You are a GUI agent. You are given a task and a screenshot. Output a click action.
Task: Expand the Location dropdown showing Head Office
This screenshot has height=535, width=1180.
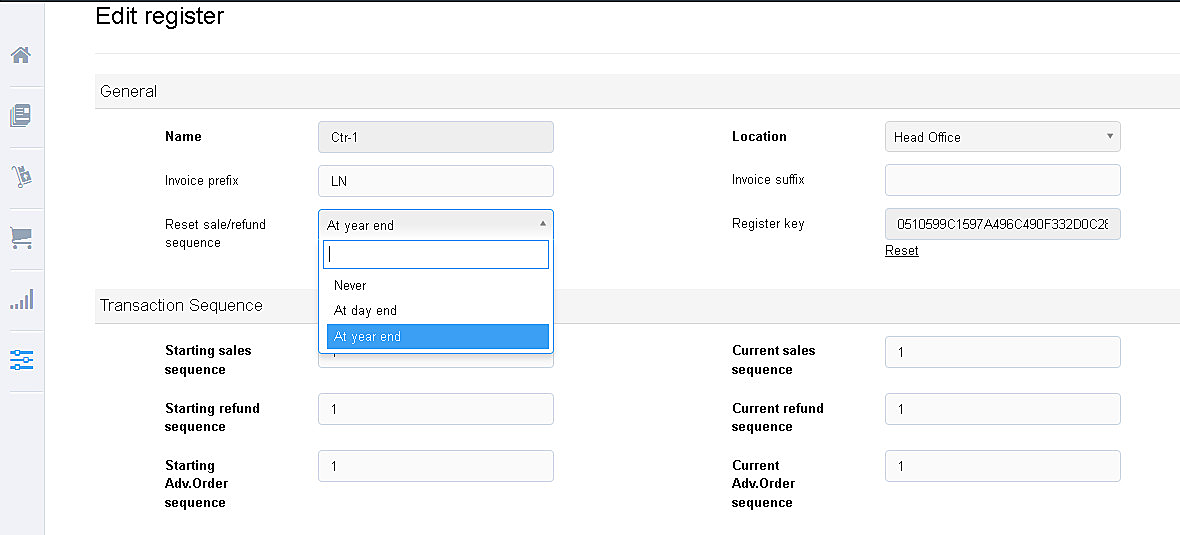tap(1002, 137)
